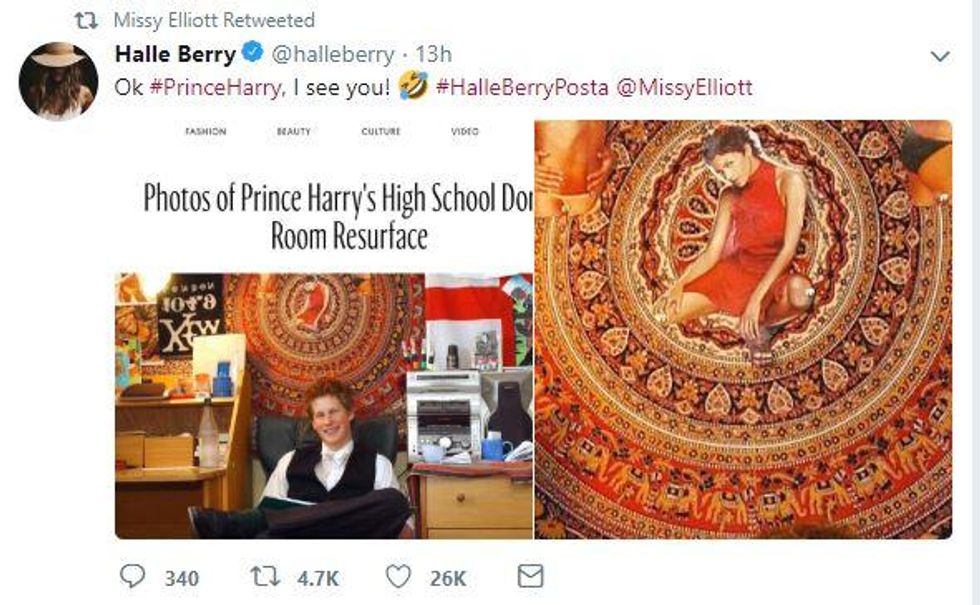Open the tapestry poster image on the right
This screenshot has width=980, height=605.
pyautogui.click(x=743, y=329)
